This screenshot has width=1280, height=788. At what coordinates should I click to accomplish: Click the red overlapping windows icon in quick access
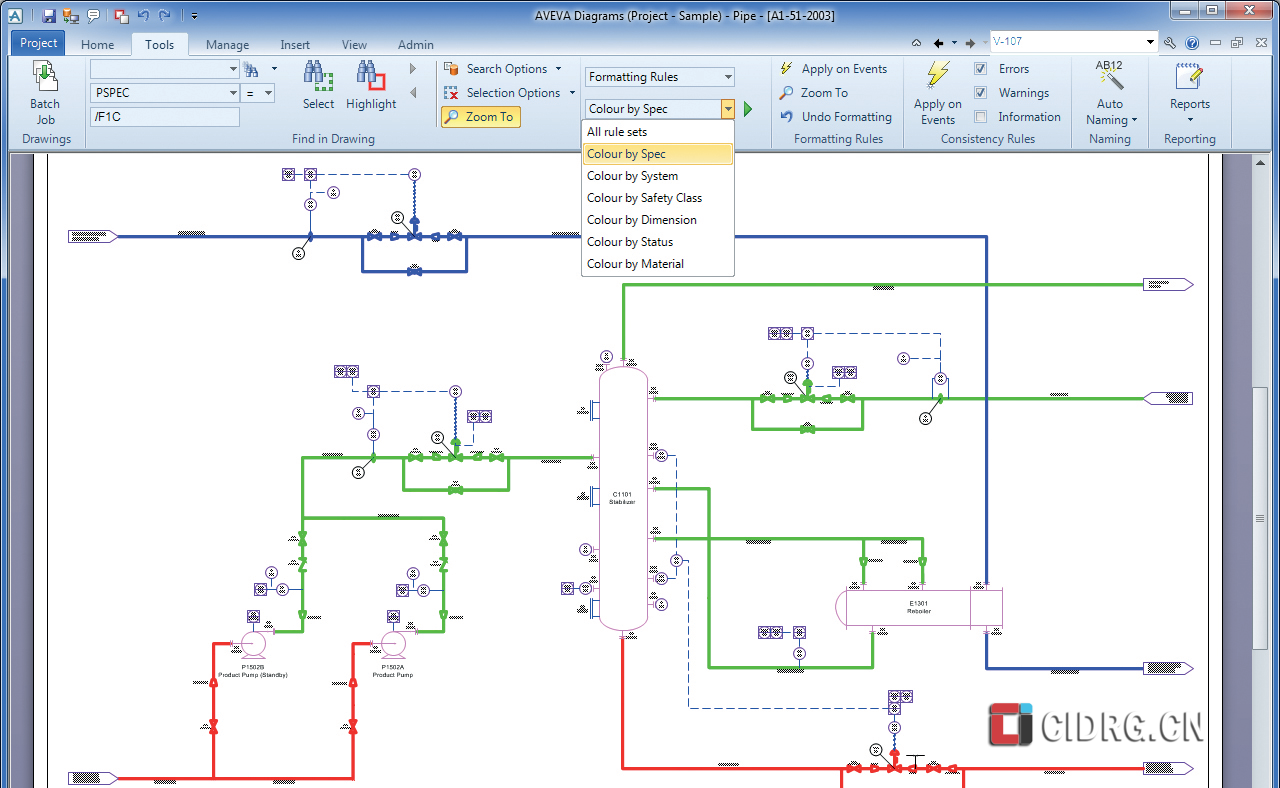121,15
